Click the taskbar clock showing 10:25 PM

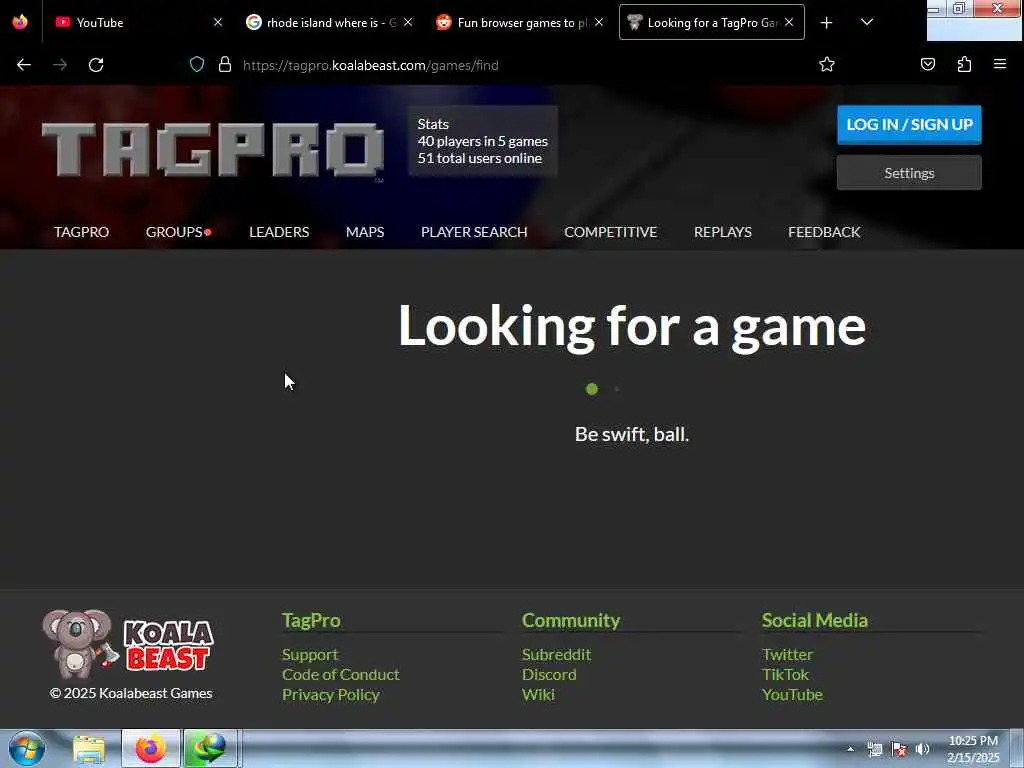pyautogui.click(x=973, y=749)
